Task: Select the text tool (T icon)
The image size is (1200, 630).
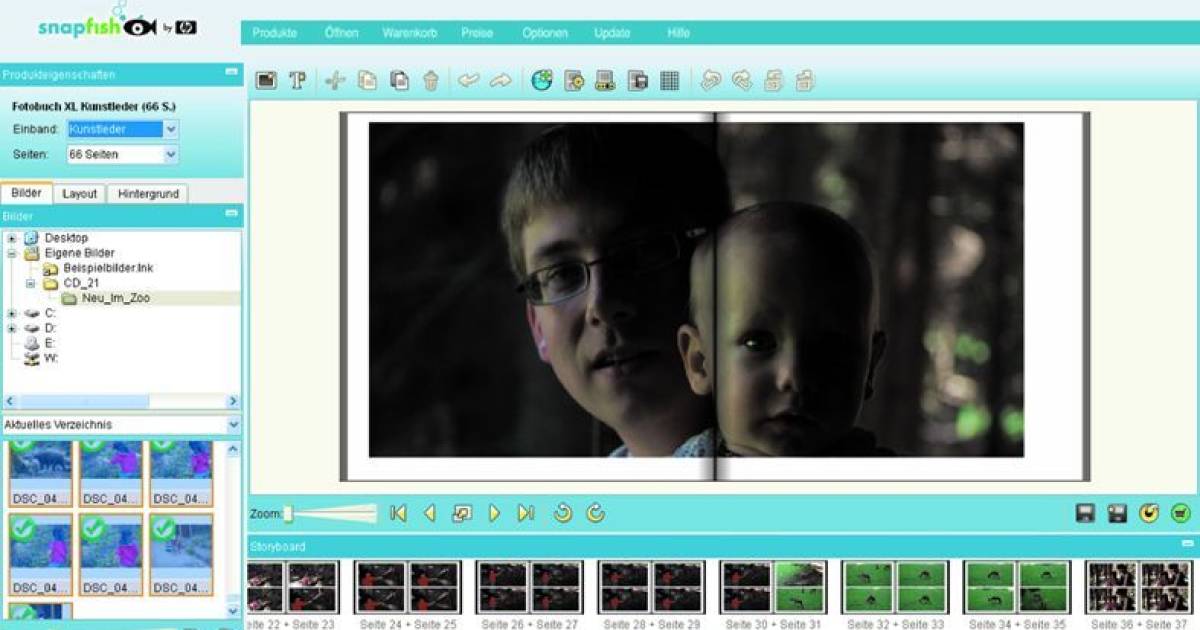Action: [297, 81]
